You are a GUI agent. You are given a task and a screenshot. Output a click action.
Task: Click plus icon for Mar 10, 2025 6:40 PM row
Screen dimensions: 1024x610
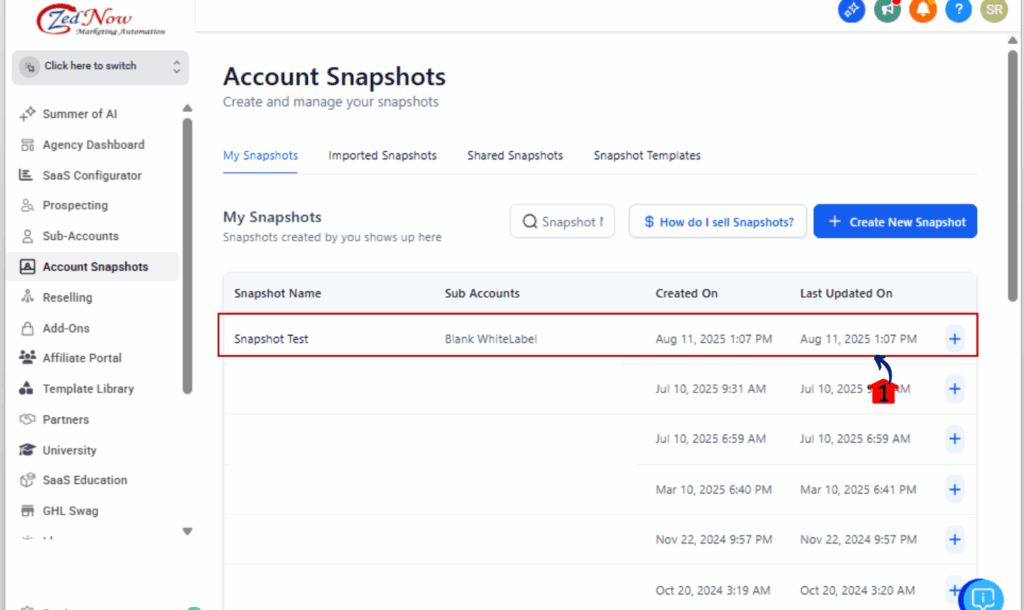pos(955,489)
